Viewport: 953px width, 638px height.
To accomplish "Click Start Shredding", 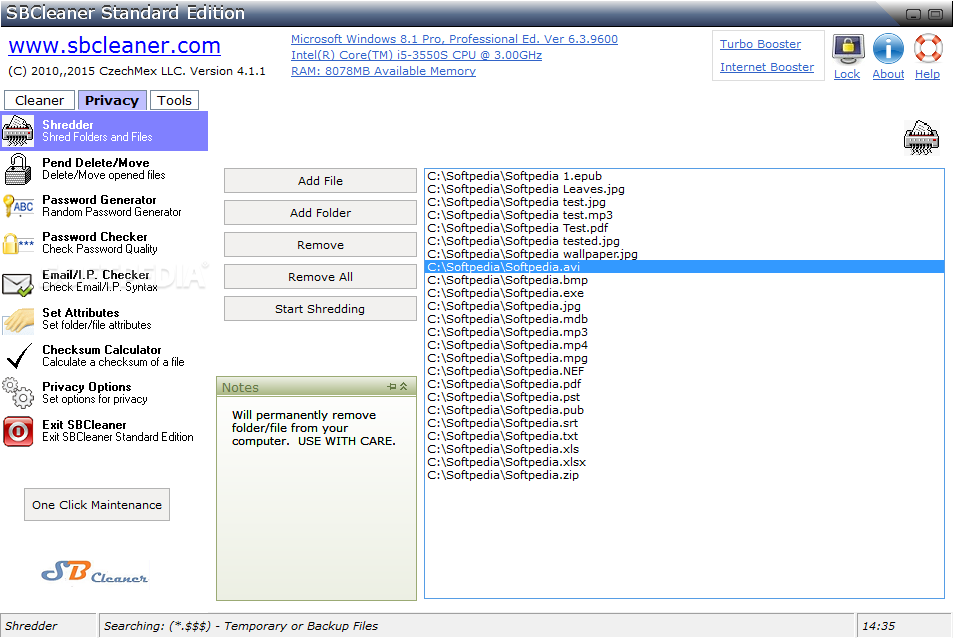I will 320,309.
